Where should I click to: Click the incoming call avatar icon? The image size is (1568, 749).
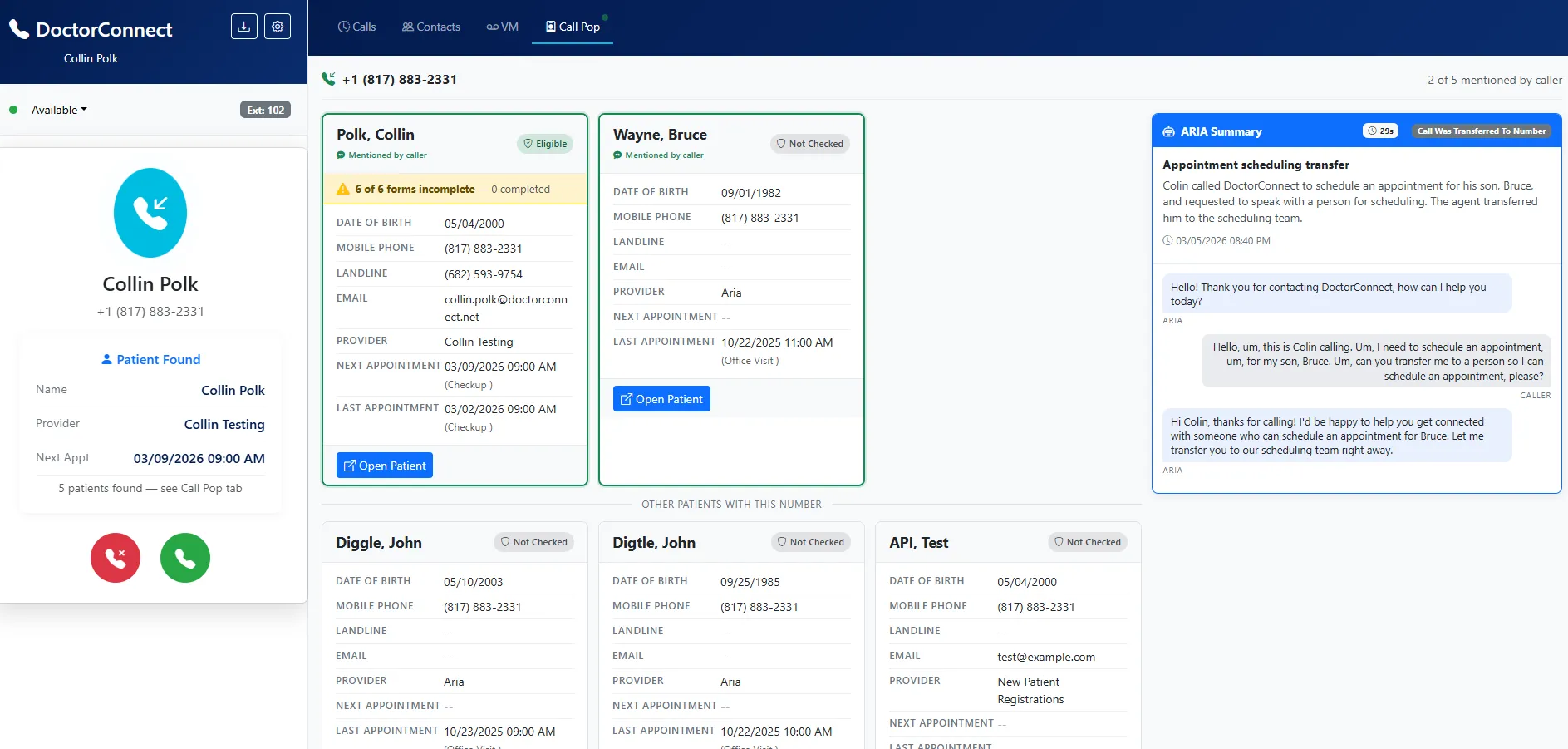[150, 213]
